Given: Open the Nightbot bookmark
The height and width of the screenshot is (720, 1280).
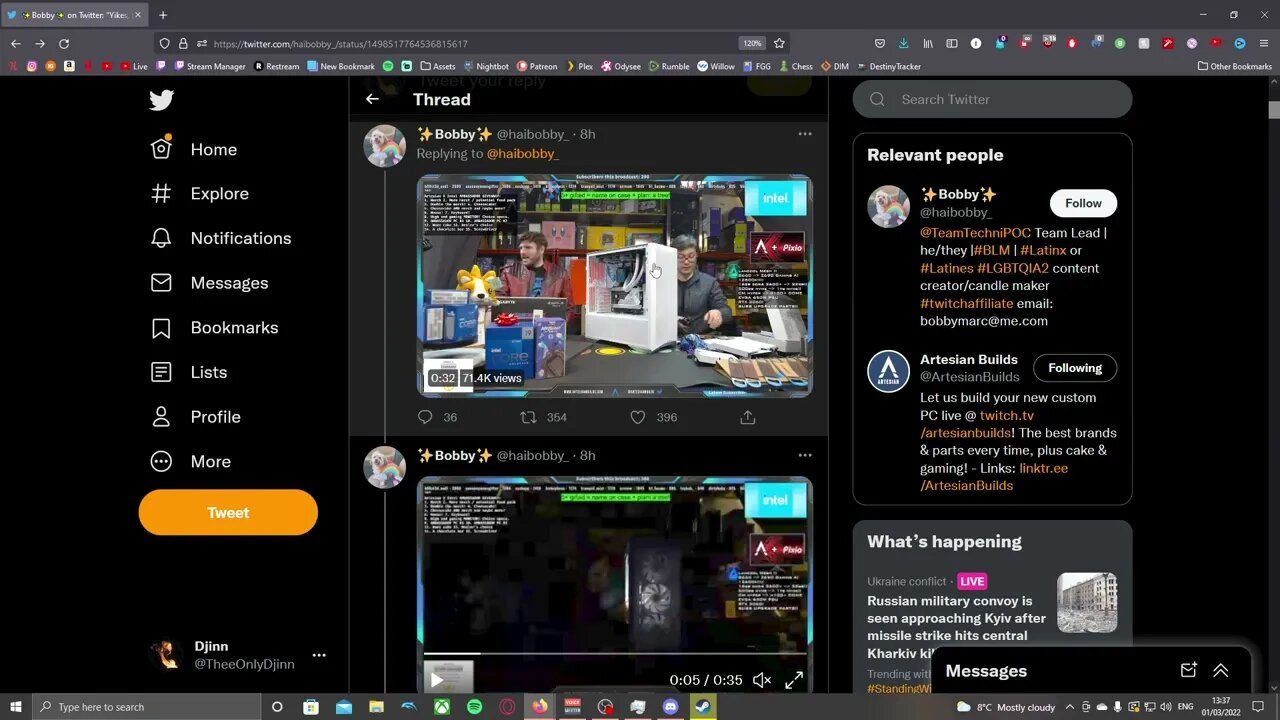Looking at the screenshot, I should coord(485,66).
